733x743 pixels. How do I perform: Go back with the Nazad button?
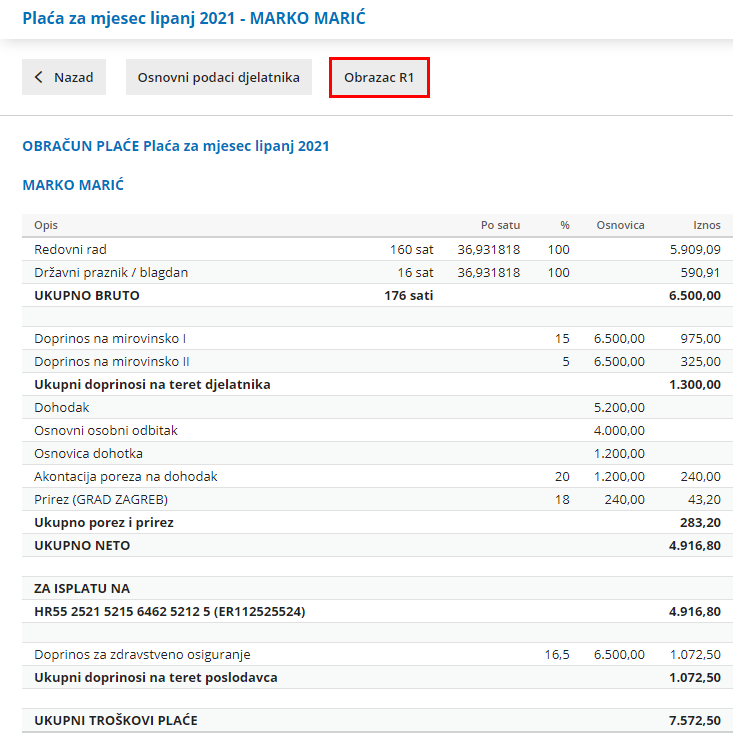[64, 77]
